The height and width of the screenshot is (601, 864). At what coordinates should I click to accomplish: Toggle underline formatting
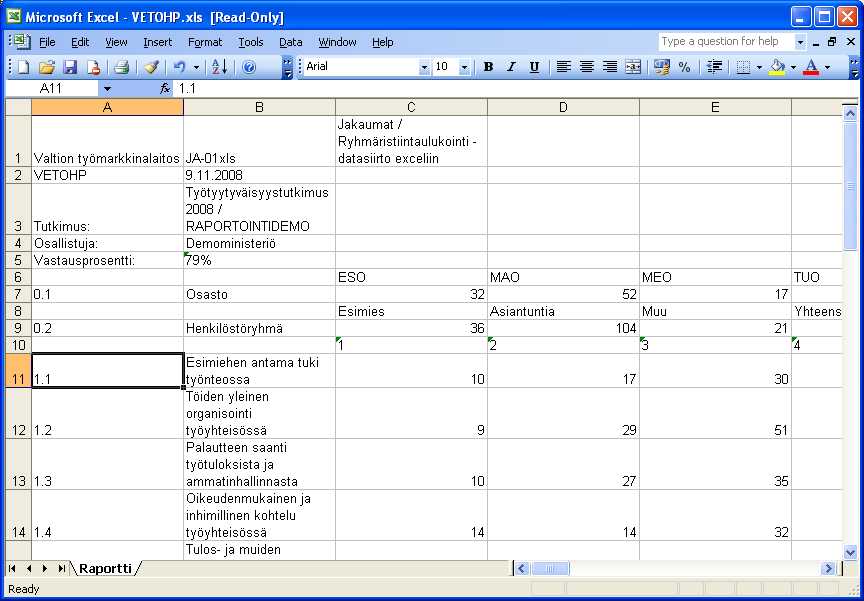tap(534, 67)
